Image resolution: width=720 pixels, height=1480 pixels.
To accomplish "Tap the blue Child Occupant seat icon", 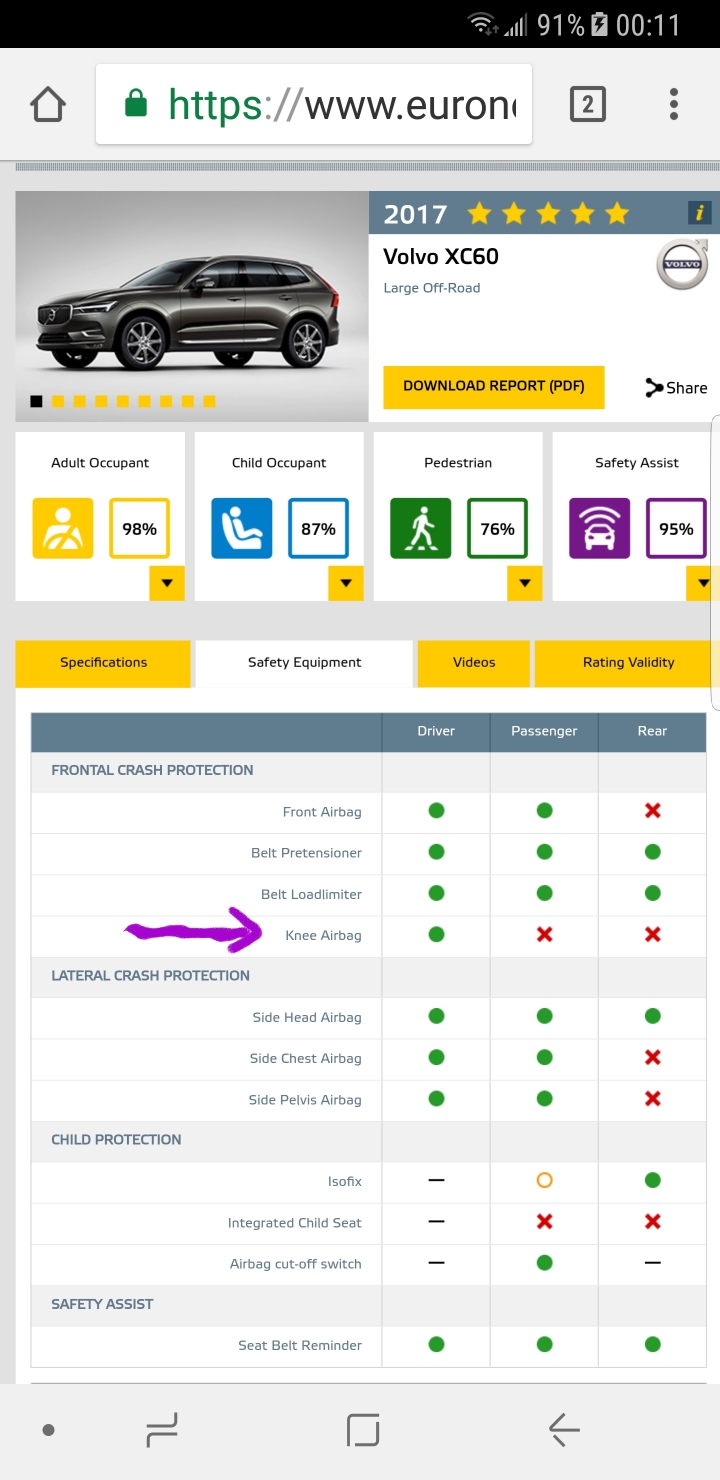I will (242, 528).
